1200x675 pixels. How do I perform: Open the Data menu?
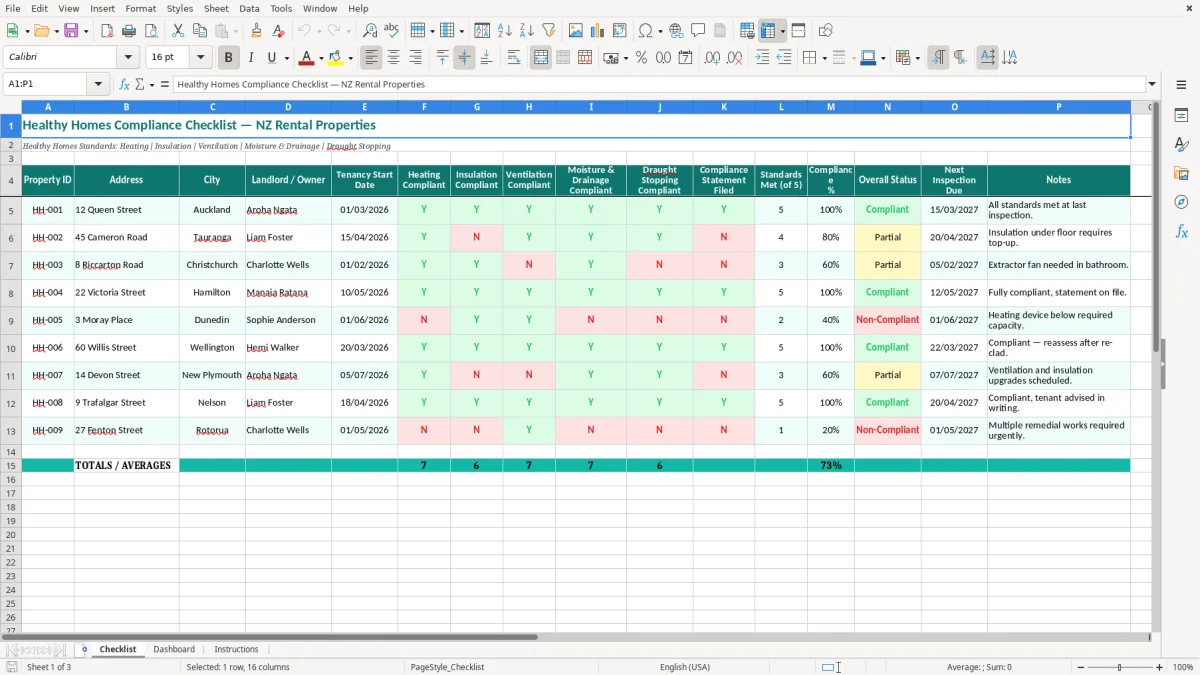[x=249, y=8]
